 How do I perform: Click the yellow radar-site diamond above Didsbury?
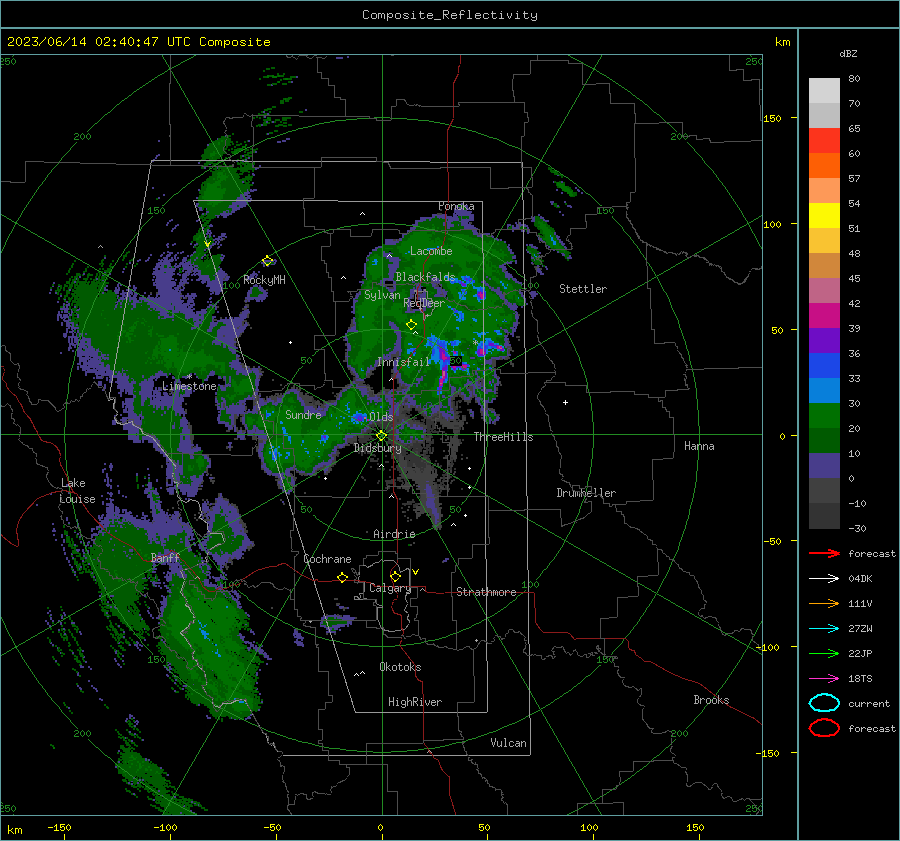[x=381, y=436]
